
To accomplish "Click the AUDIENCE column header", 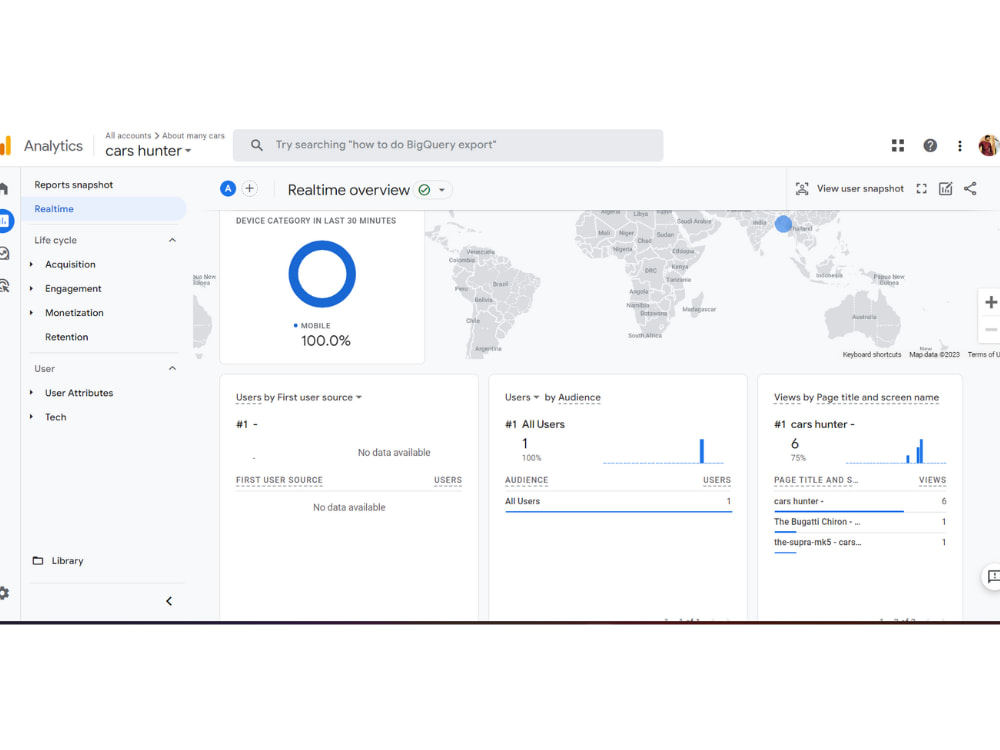I will click(526, 480).
